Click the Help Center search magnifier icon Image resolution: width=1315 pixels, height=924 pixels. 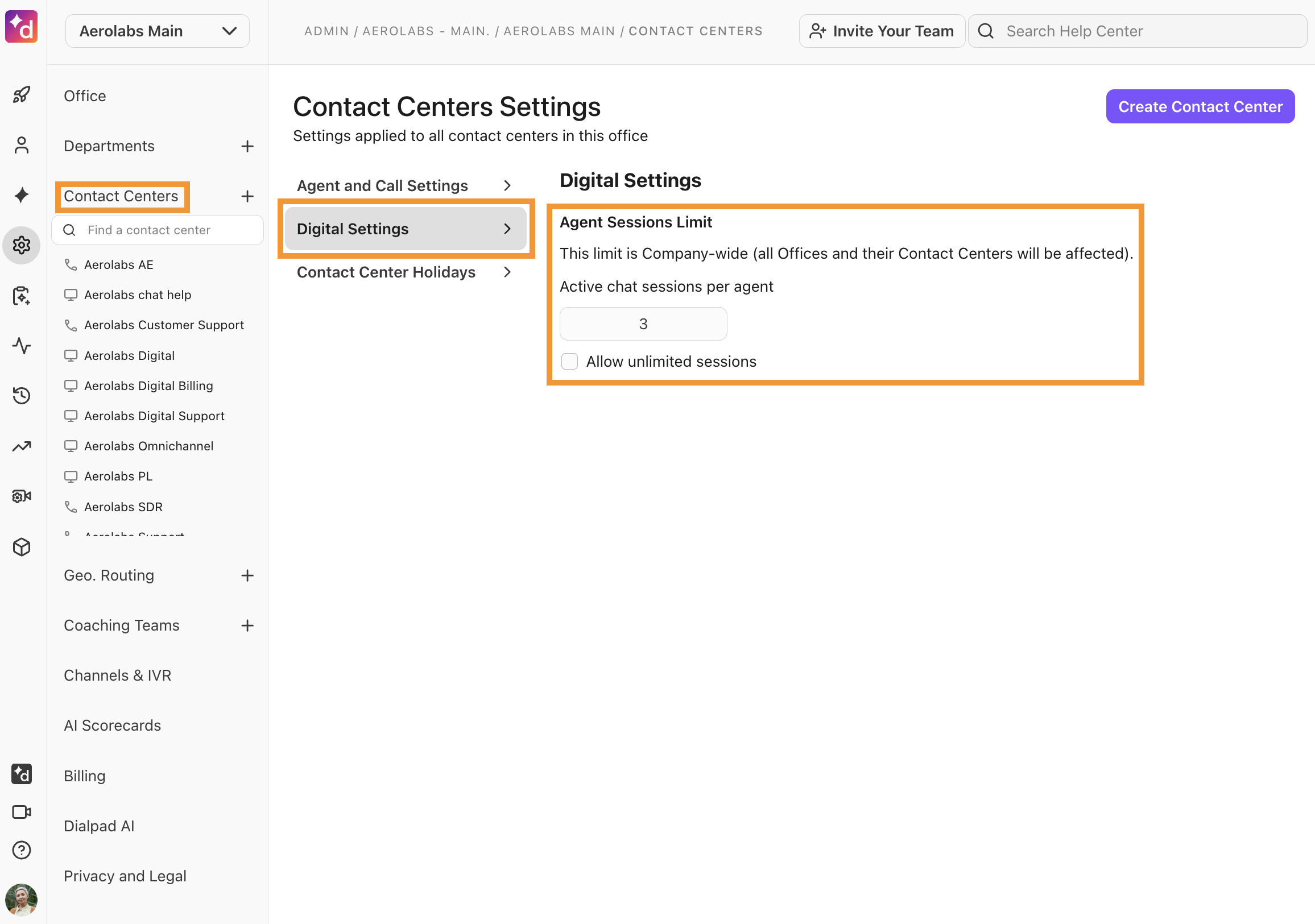click(x=986, y=31)
